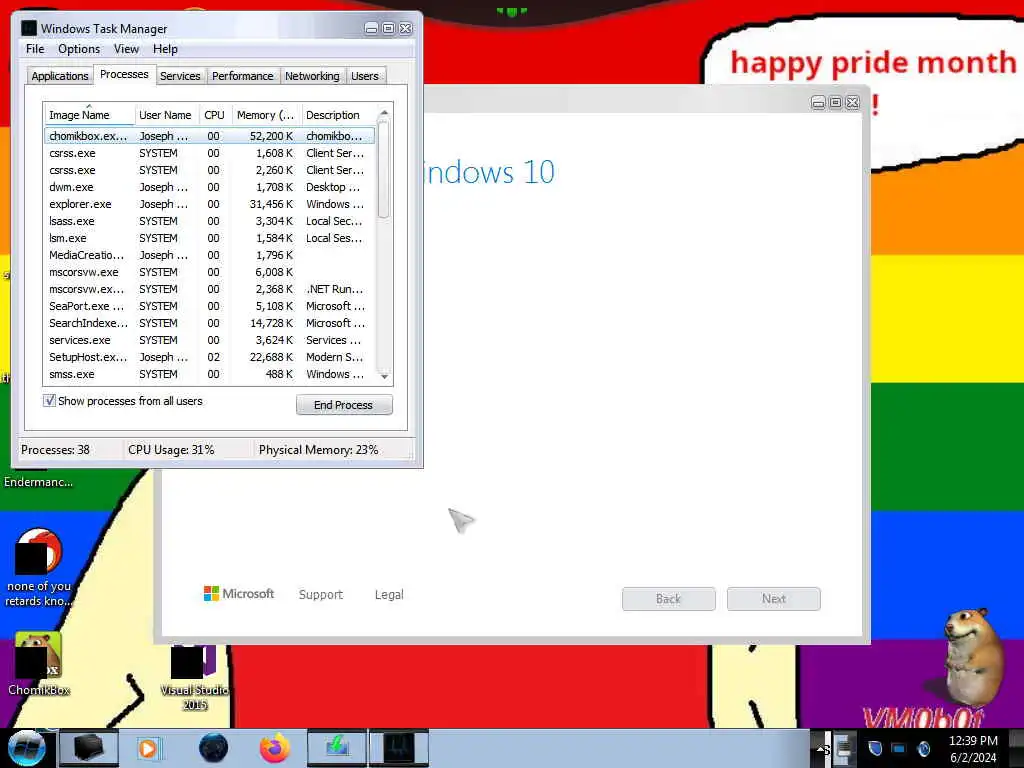Screen dimensions: 1024x768
Task: Select the csrss.exe row with 2,260 K
Action: (x=210, y=170)
